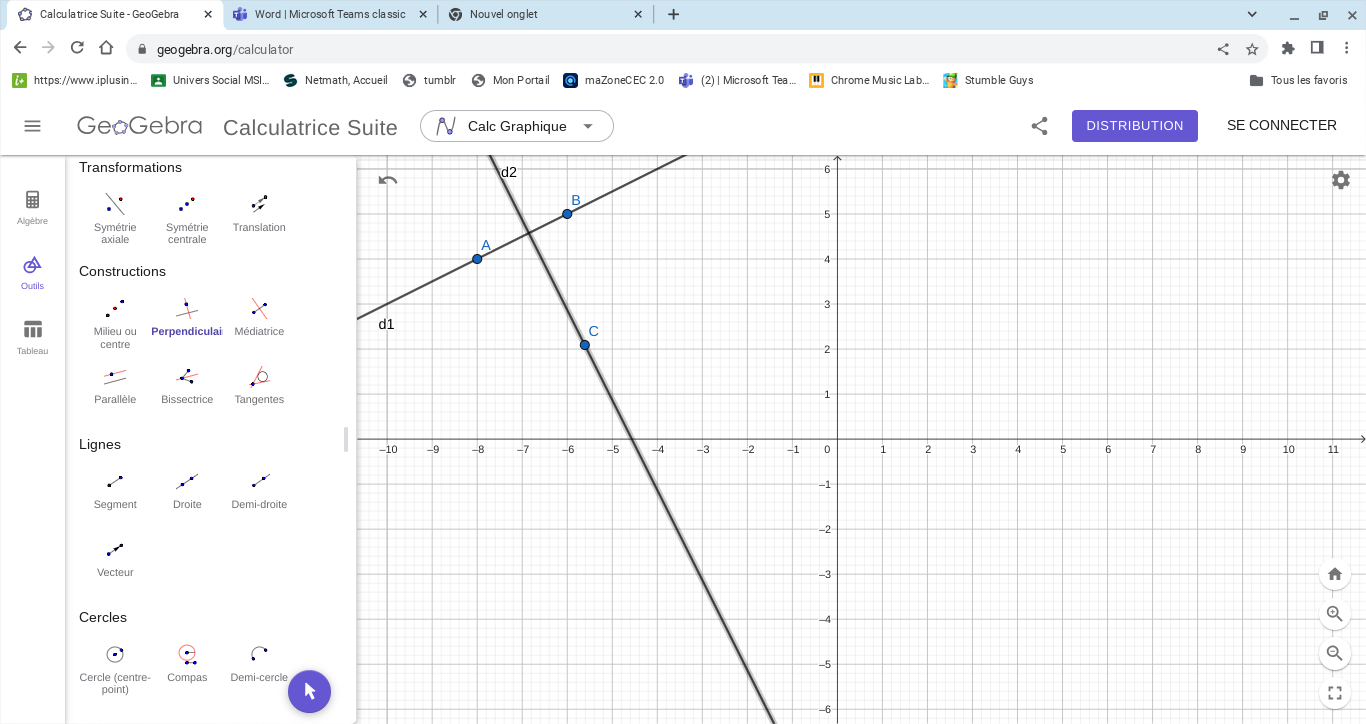Select the Parallèle tool
Viewport: 1366px width, 724px height.
[115, 385]
